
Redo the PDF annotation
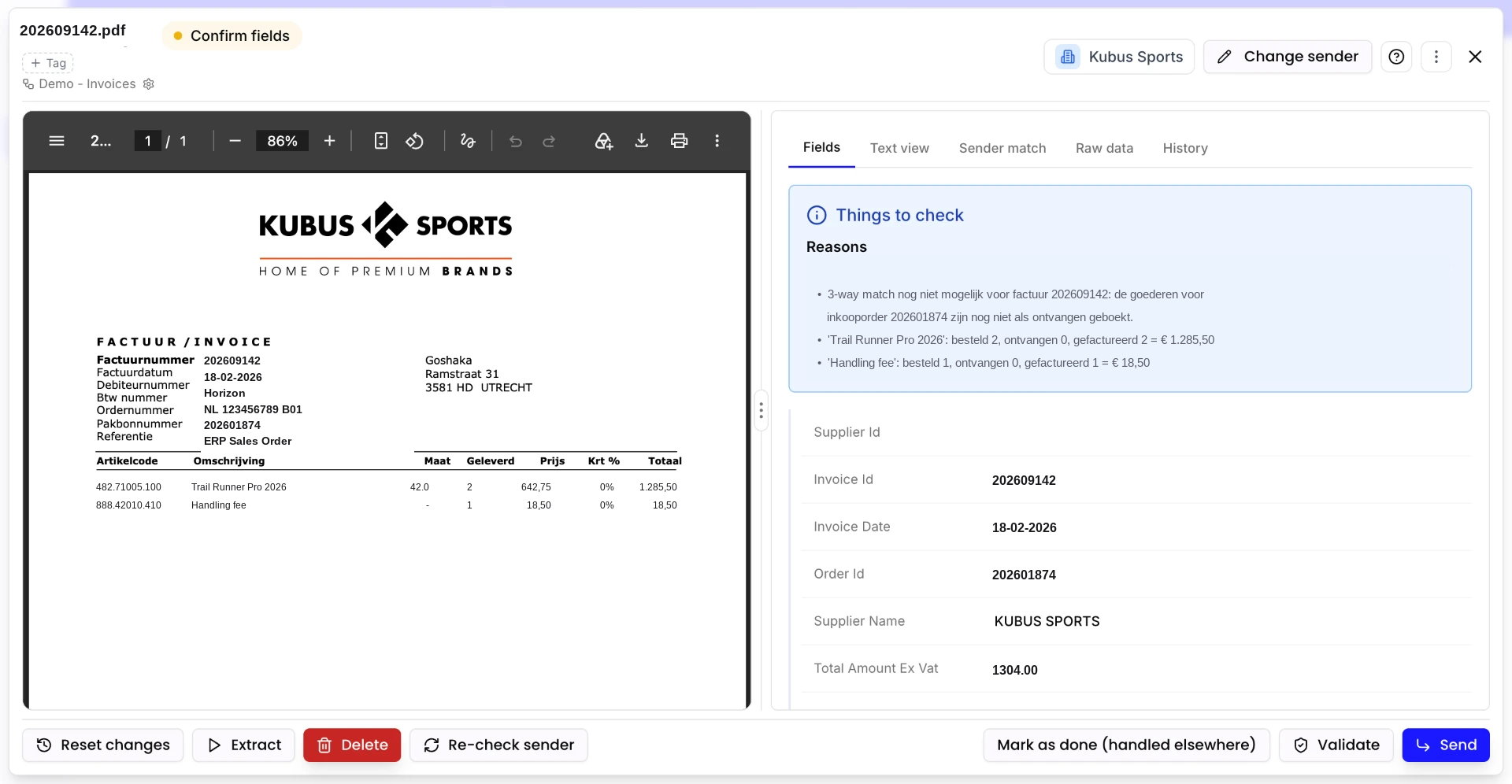pyautogui.click(x=549, y=141)
